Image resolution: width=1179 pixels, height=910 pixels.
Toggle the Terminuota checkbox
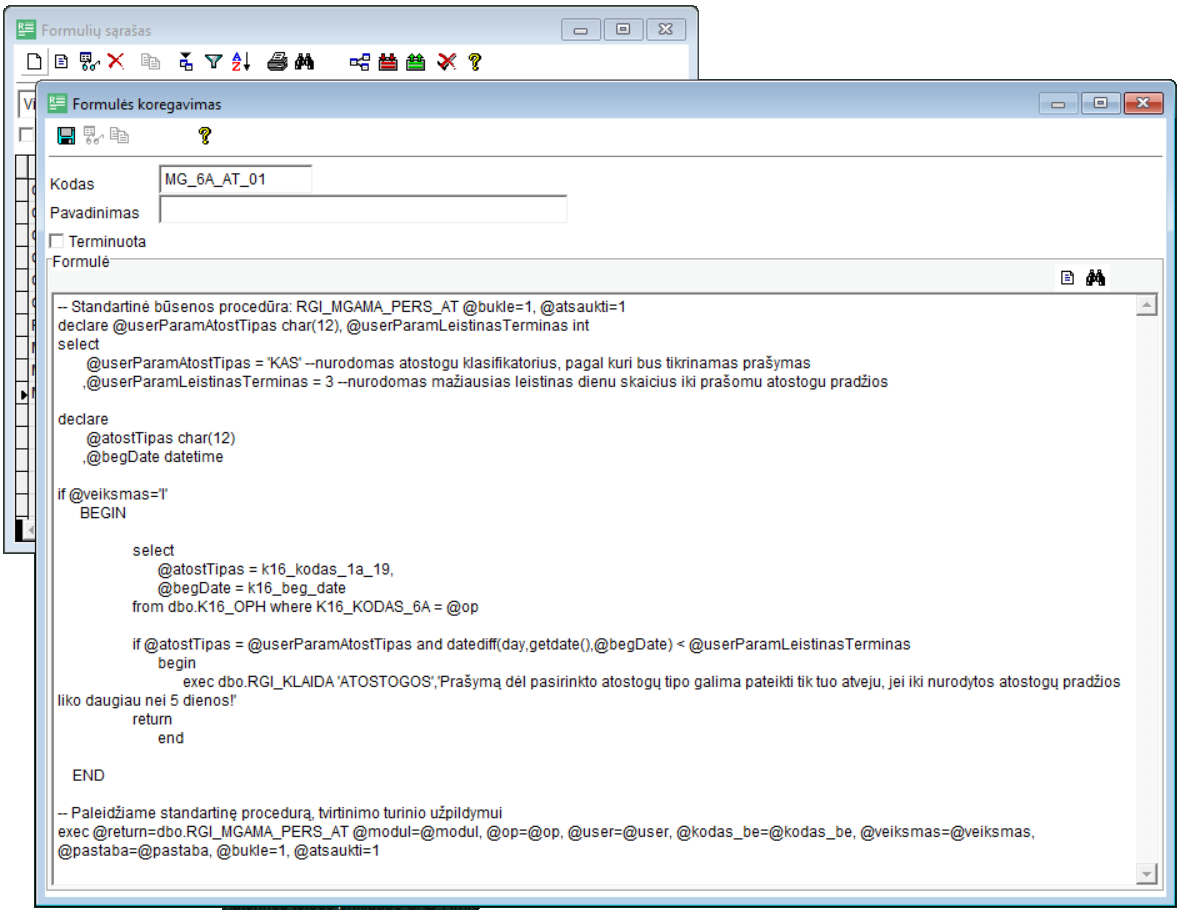click(x=57, y=241)
